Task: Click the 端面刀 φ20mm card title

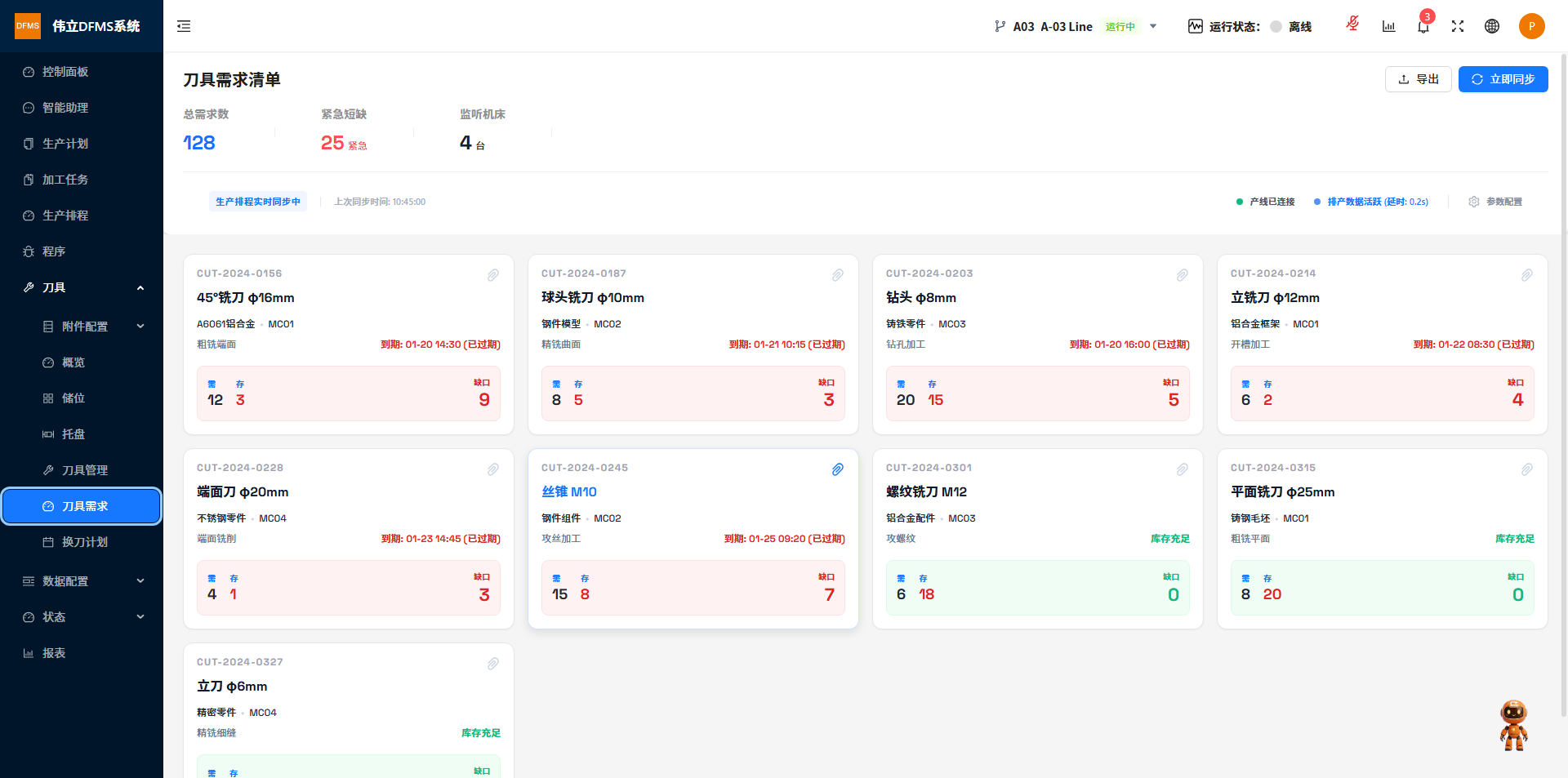Action: [243, 492]
